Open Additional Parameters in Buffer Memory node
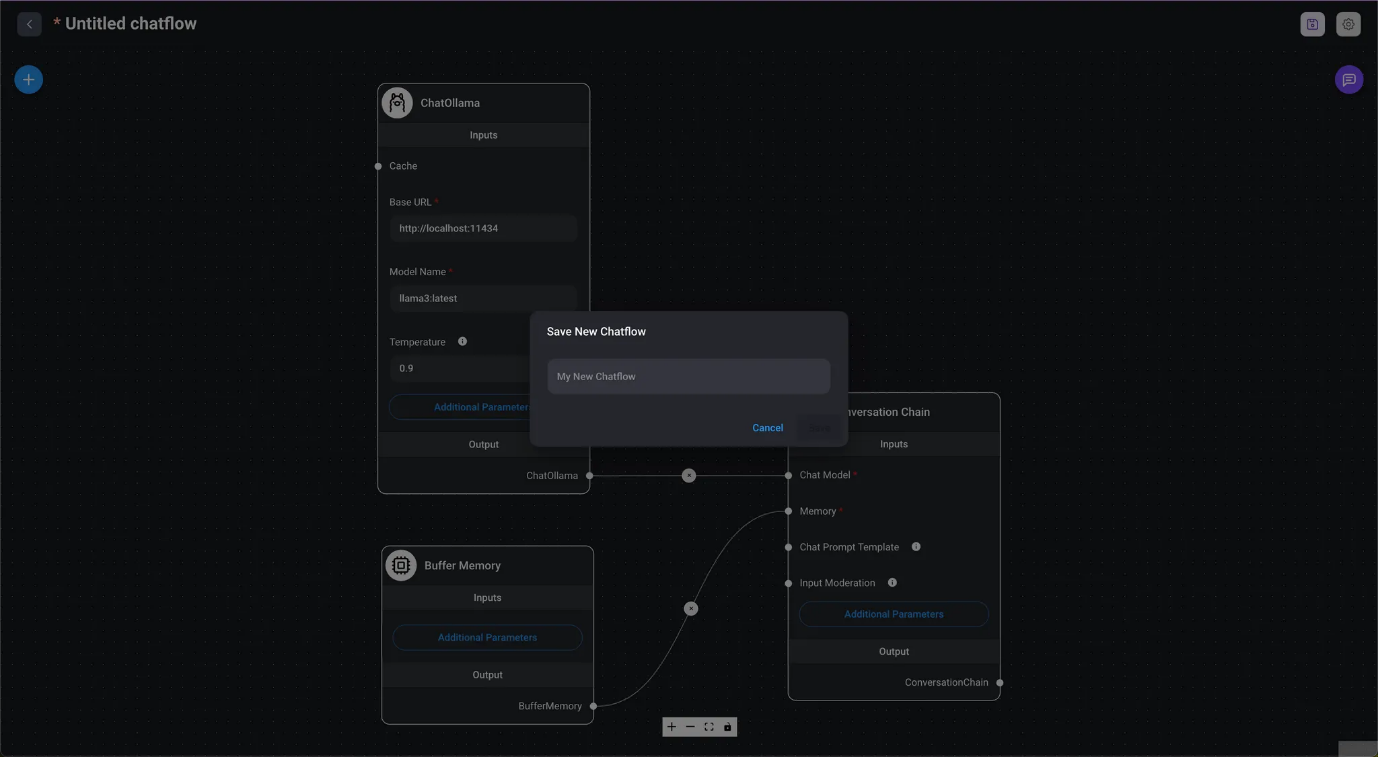Viewport: 1378px width, 757px height. (487, 638)
